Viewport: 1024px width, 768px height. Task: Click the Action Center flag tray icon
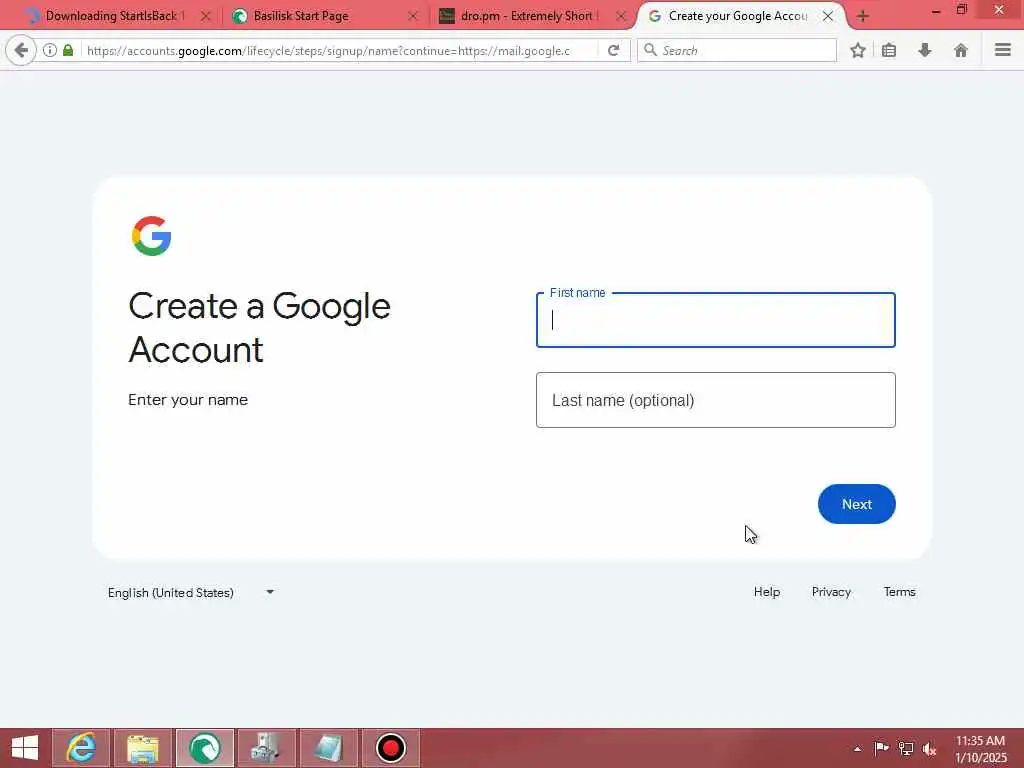[881, 748]
